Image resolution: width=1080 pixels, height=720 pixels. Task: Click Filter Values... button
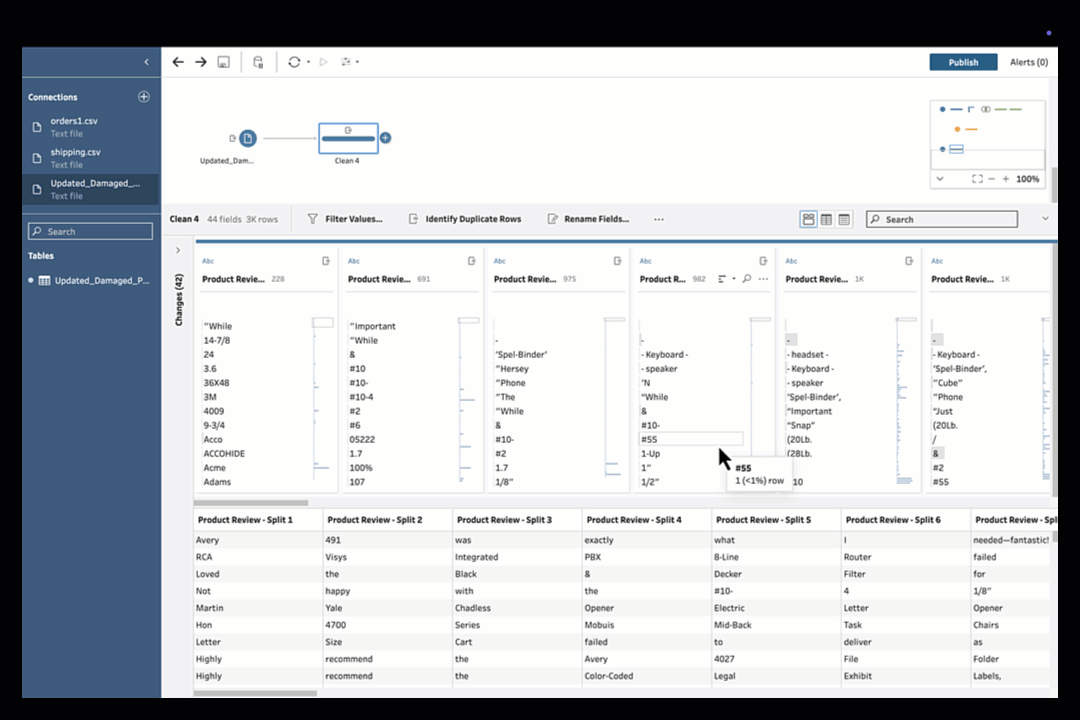click(345, 219)
